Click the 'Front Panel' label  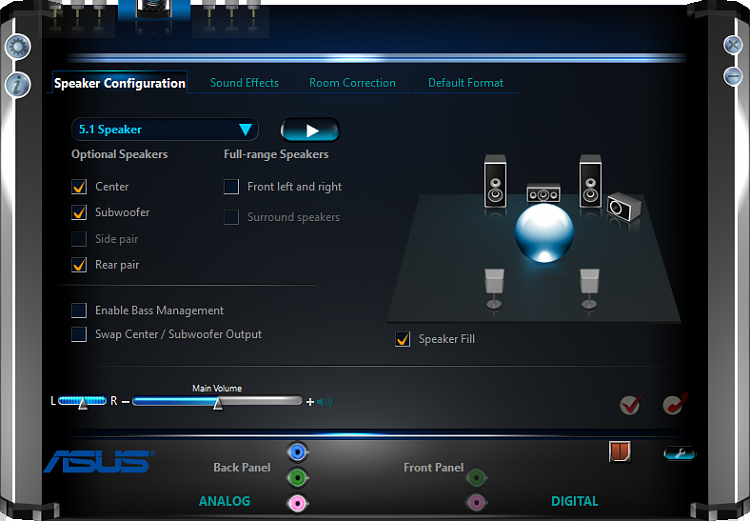(433, 467)
